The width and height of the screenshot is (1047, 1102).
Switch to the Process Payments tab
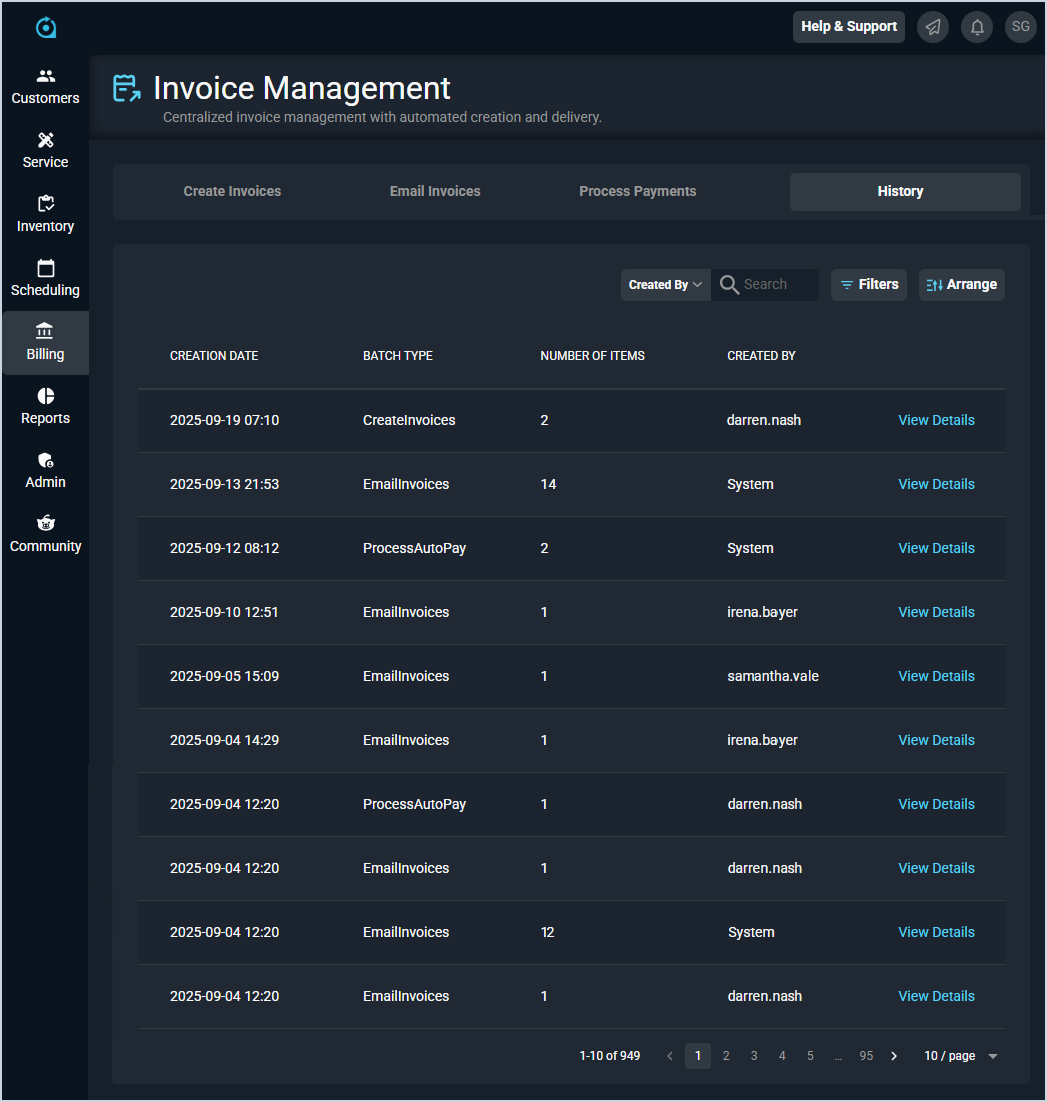(637, 192)
